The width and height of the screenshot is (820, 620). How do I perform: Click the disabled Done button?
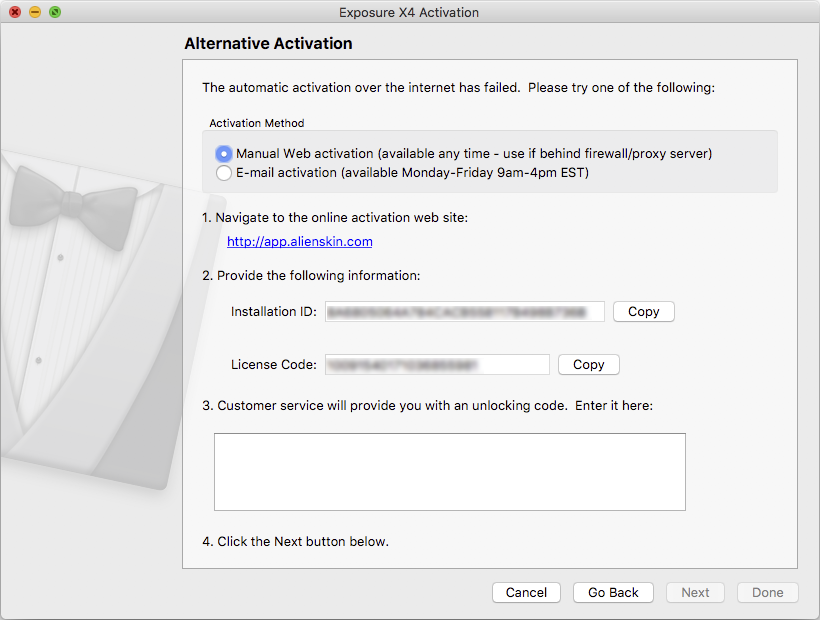pos(768,592)
